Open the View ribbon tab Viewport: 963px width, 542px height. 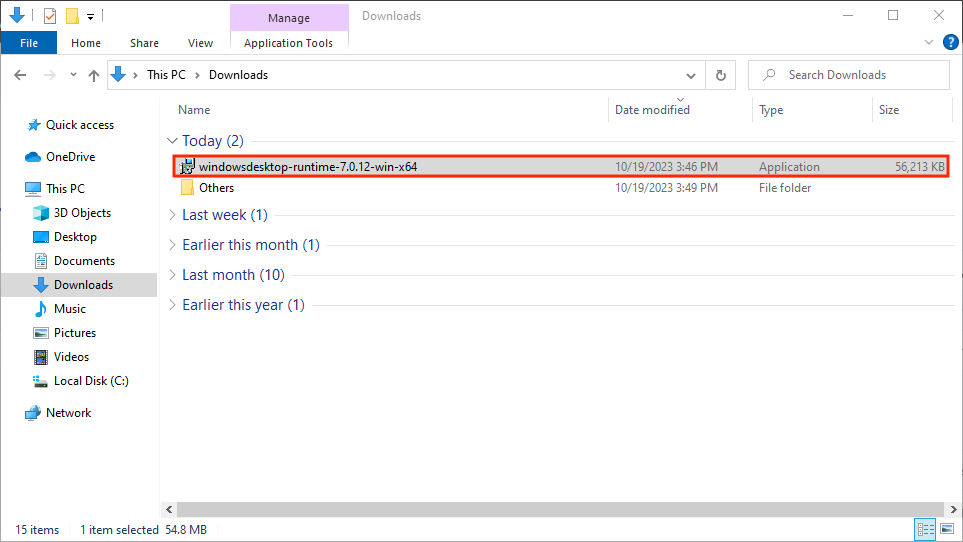tap(200, 43)
